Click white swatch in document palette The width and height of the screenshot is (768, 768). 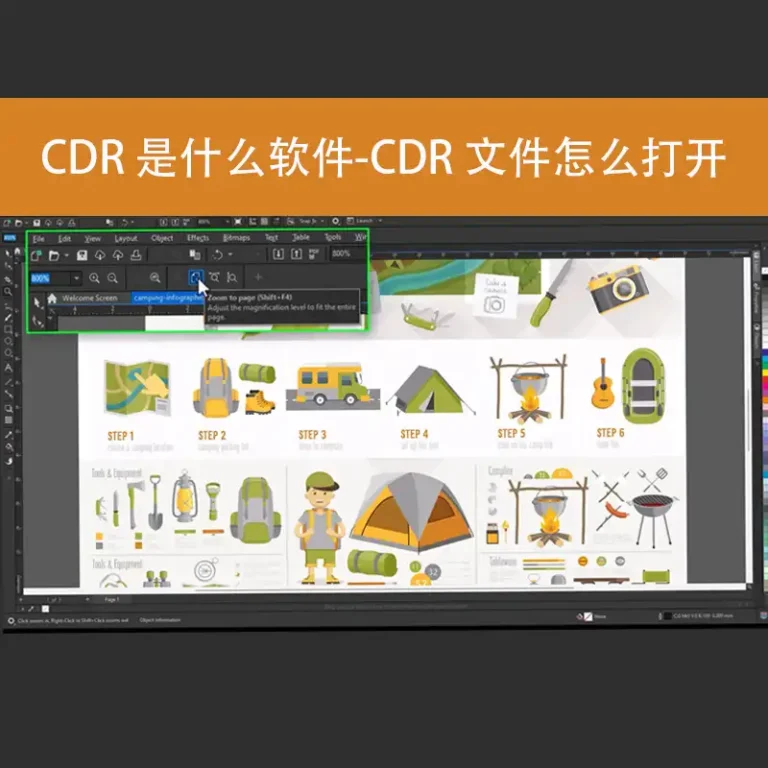[46, 609]
